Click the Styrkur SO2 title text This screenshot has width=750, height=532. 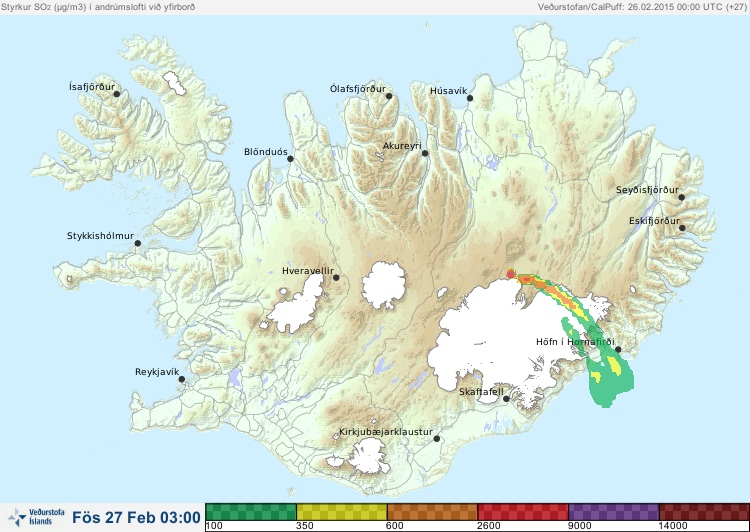[x=98, y=7]
